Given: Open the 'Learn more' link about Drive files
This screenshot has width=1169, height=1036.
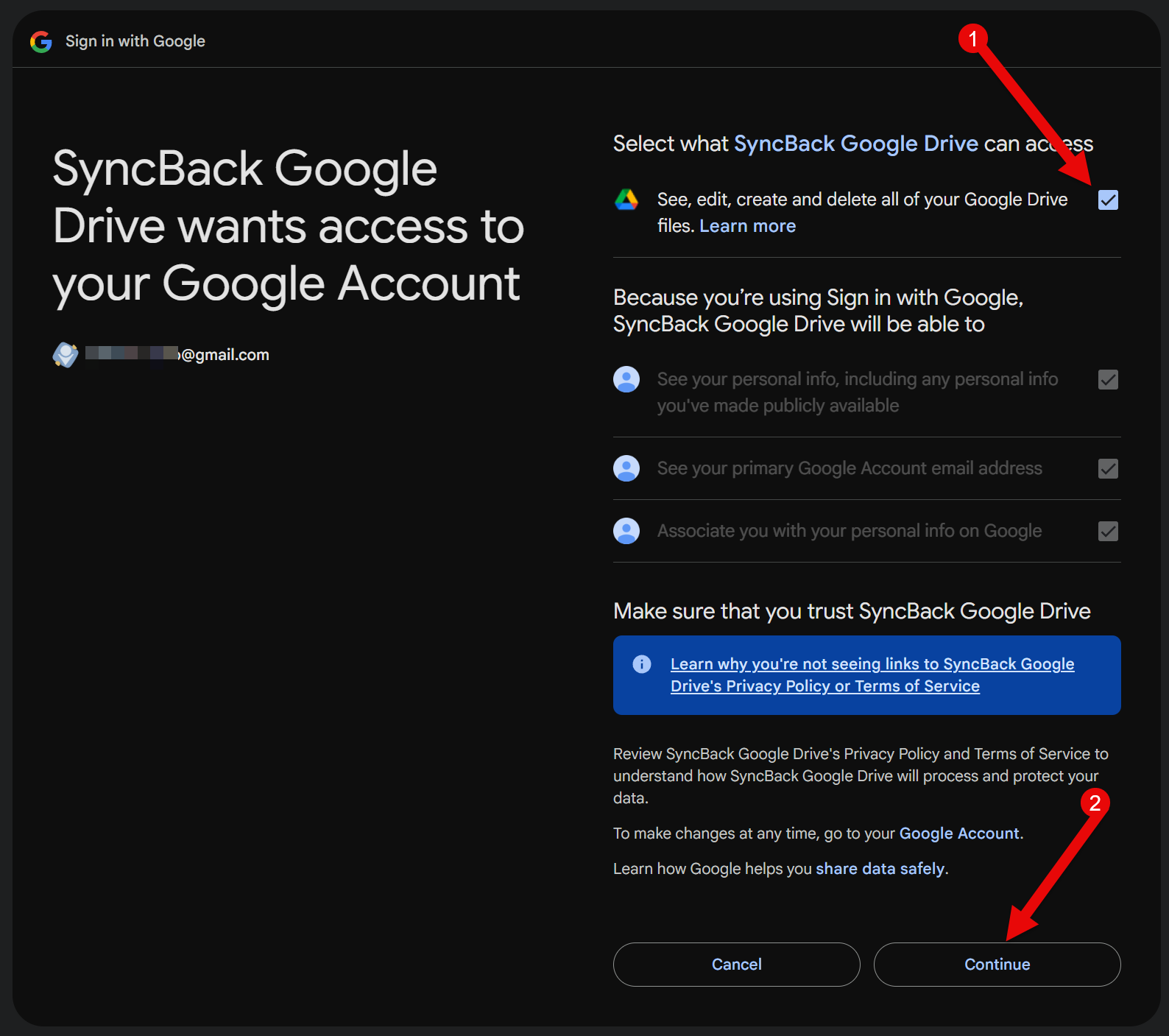Looking at the screenshot, I should pos(748,226).
